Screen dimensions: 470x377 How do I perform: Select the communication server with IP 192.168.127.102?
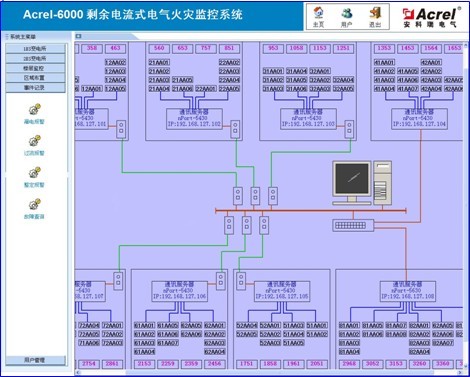[194, 118]
